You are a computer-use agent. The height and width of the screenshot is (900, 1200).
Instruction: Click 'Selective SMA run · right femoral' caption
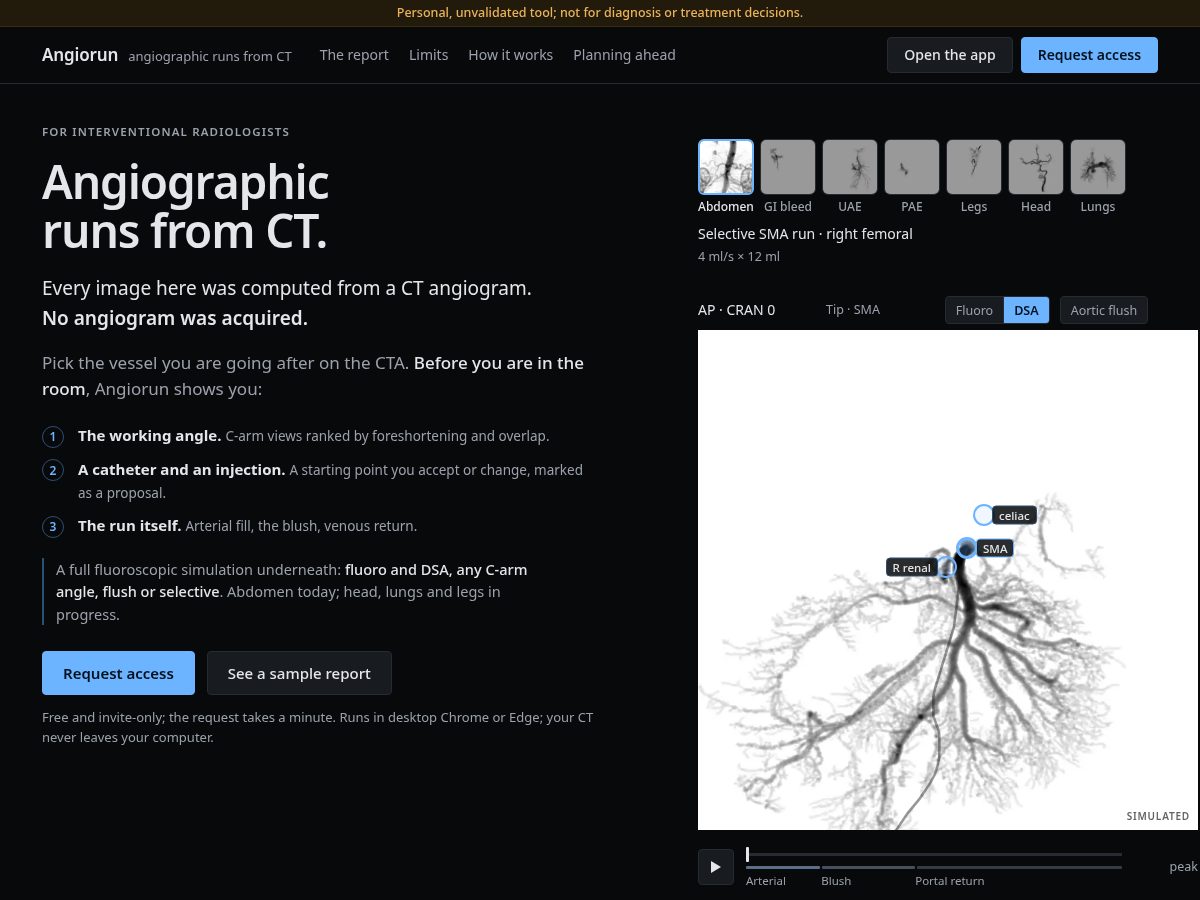click(x=805, y=234)
